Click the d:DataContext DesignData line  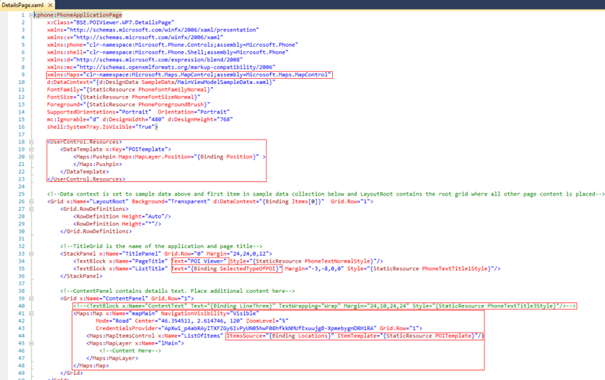[x=161, y=82]
